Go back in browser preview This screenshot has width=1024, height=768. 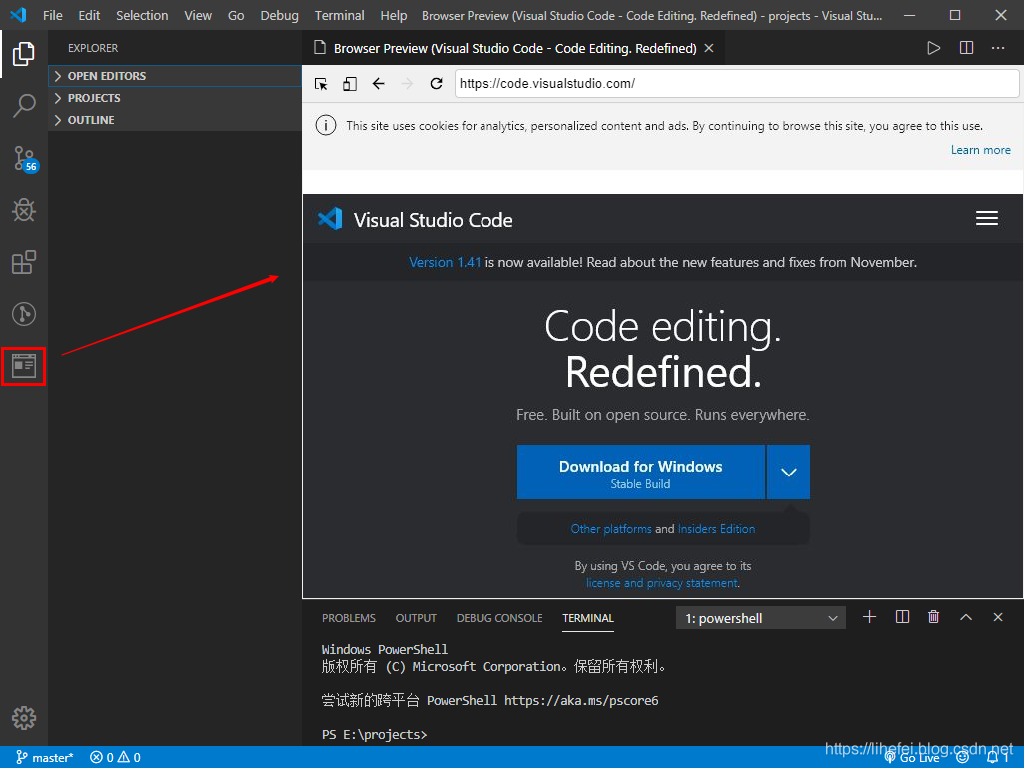(379, 84)
